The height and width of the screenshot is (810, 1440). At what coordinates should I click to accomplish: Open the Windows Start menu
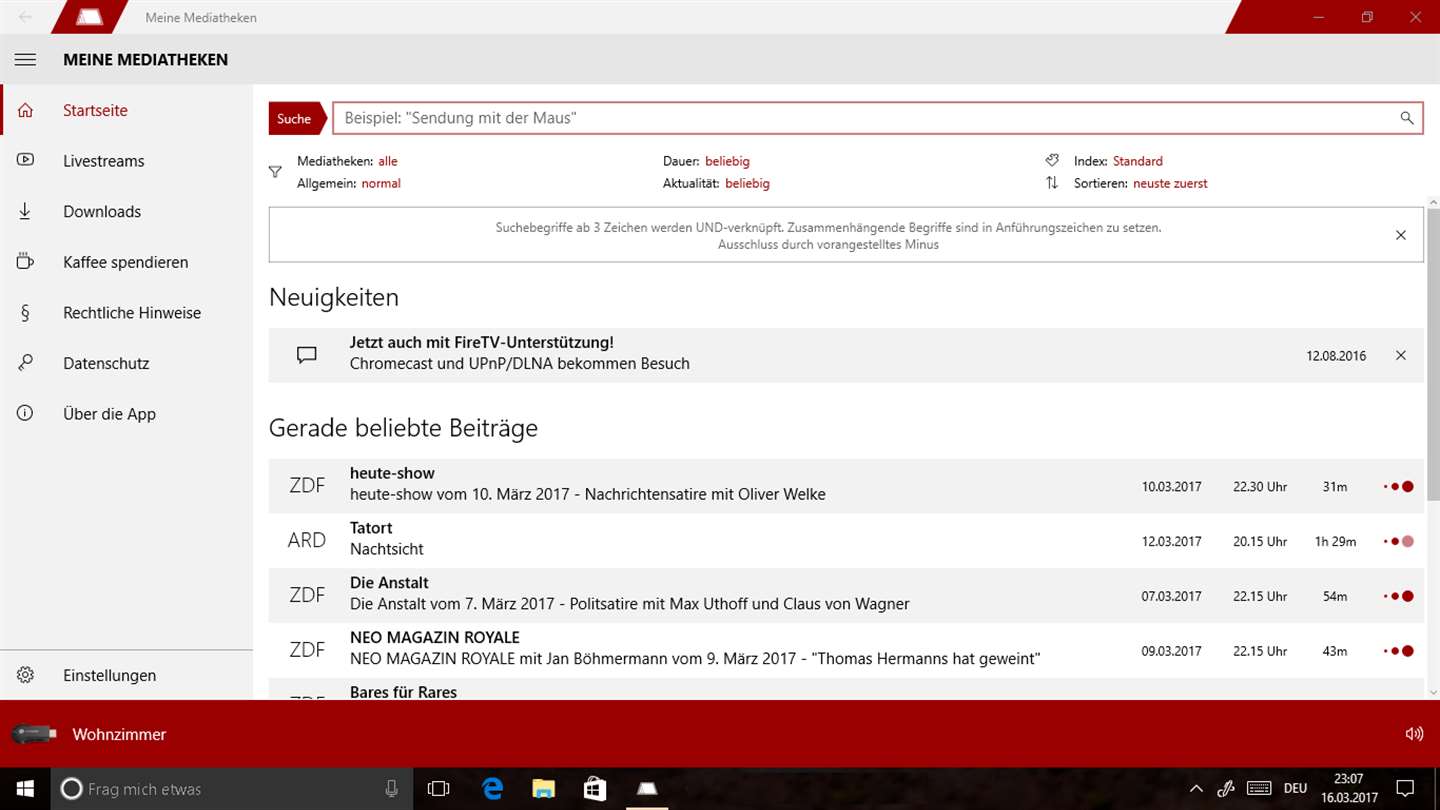(25, 789)
